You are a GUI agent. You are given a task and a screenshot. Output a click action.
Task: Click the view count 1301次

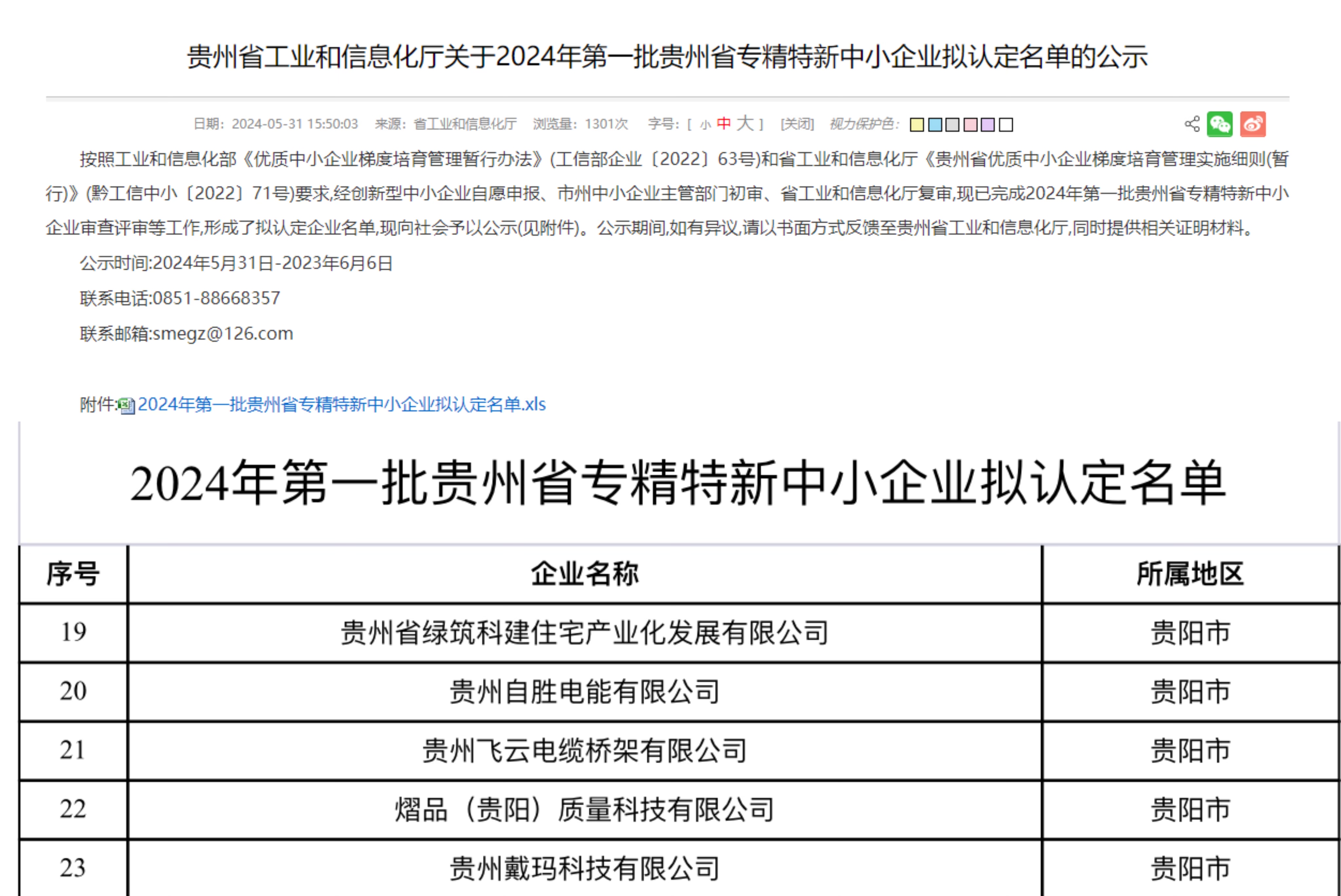coord(606,124)
